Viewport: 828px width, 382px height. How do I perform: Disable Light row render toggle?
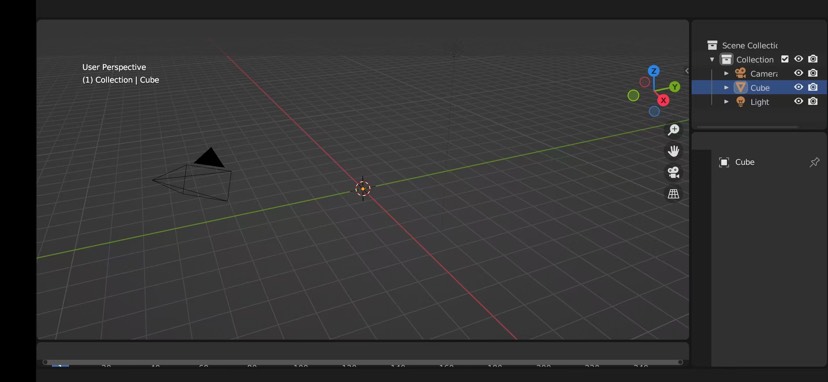point(813,101)
